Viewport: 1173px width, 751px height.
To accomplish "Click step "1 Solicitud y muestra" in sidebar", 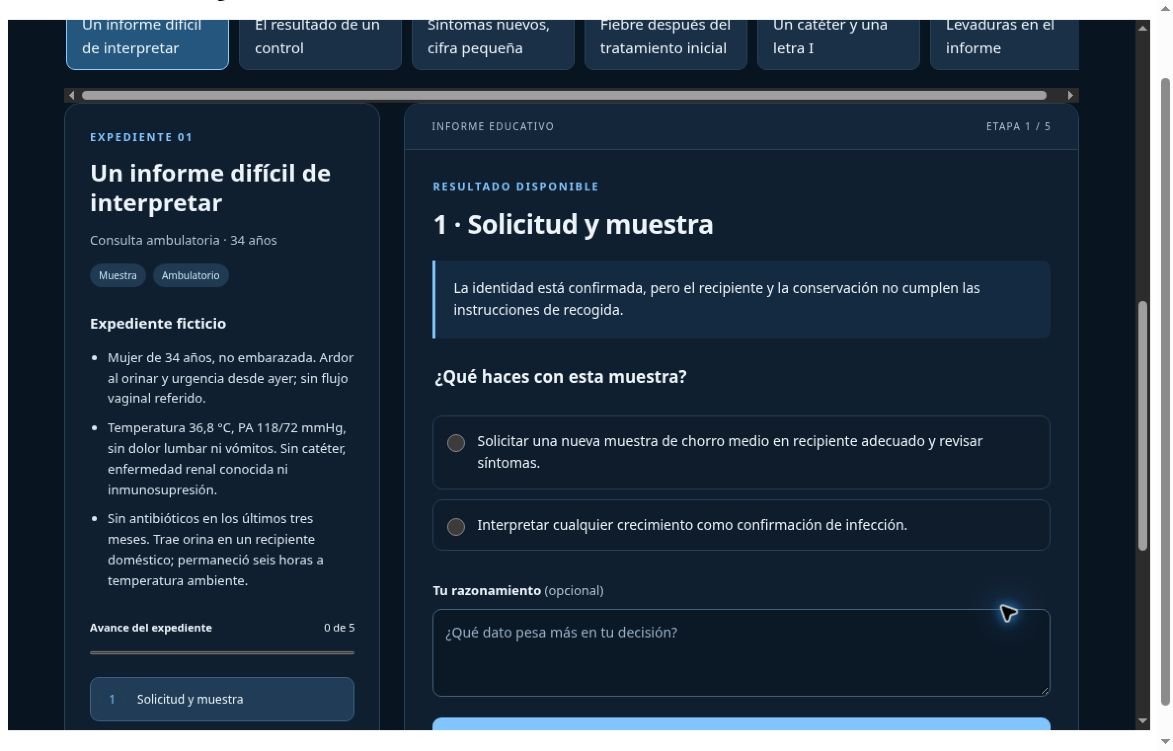I will tap(222, 699).
